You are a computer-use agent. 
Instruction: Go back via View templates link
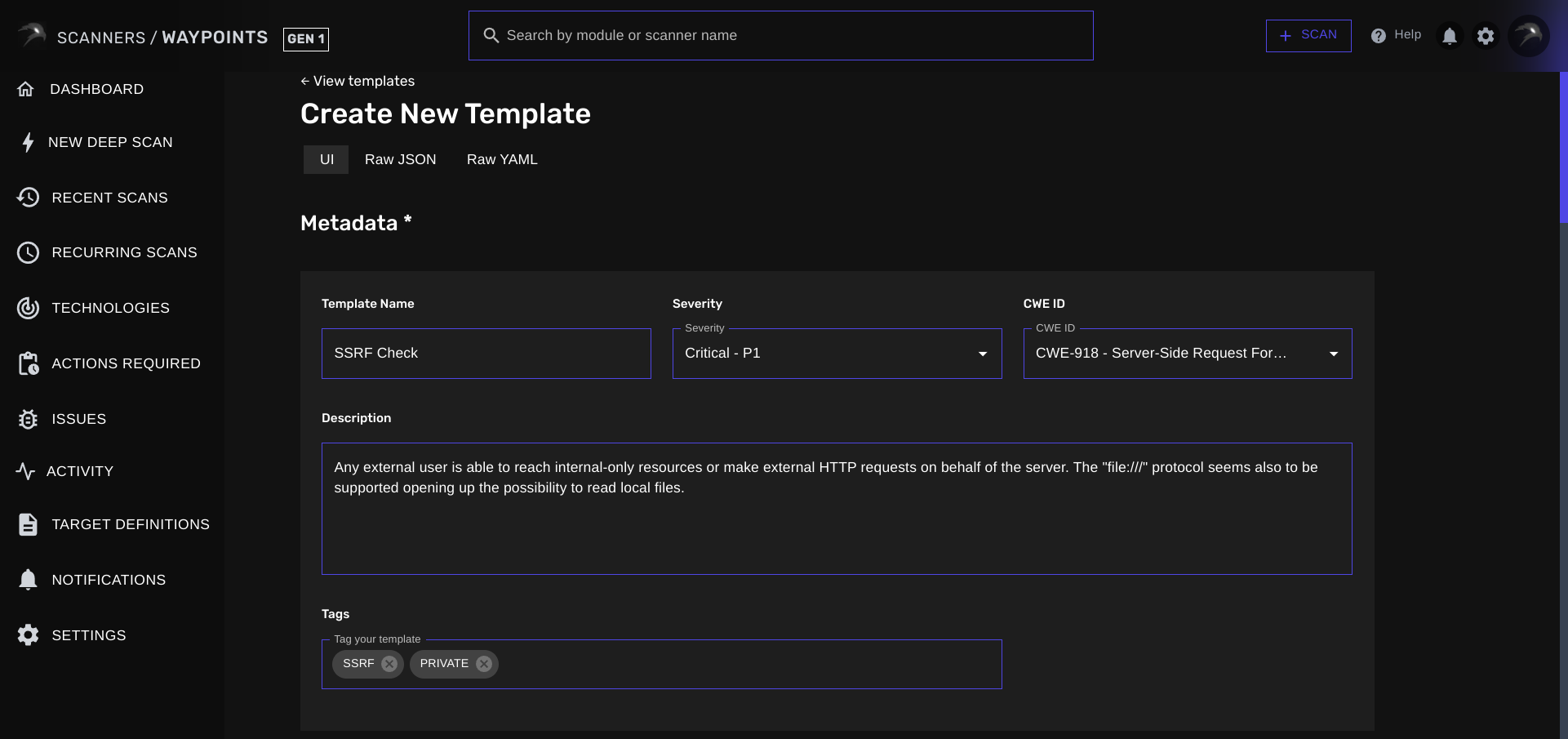pyautogui.click(x=358, y=81)
